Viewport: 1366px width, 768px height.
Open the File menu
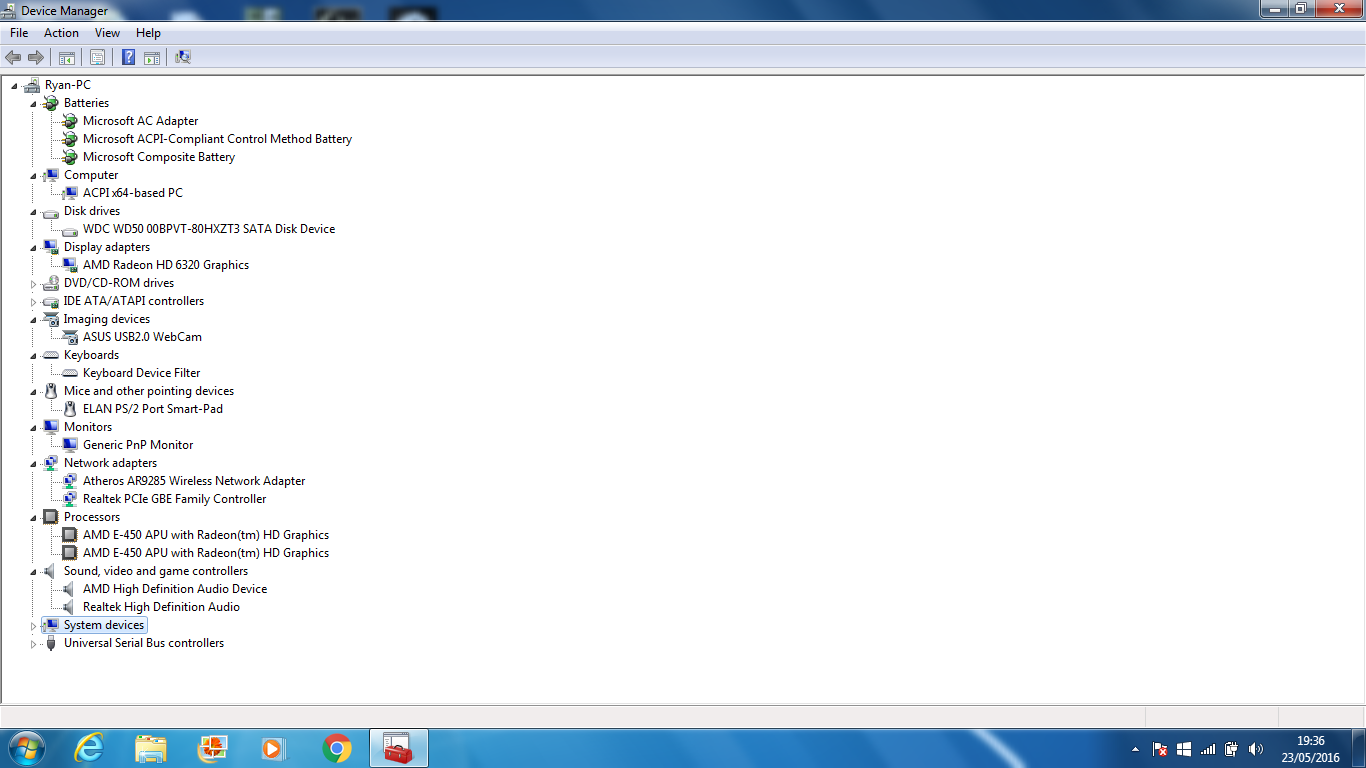tap(19, 33)
